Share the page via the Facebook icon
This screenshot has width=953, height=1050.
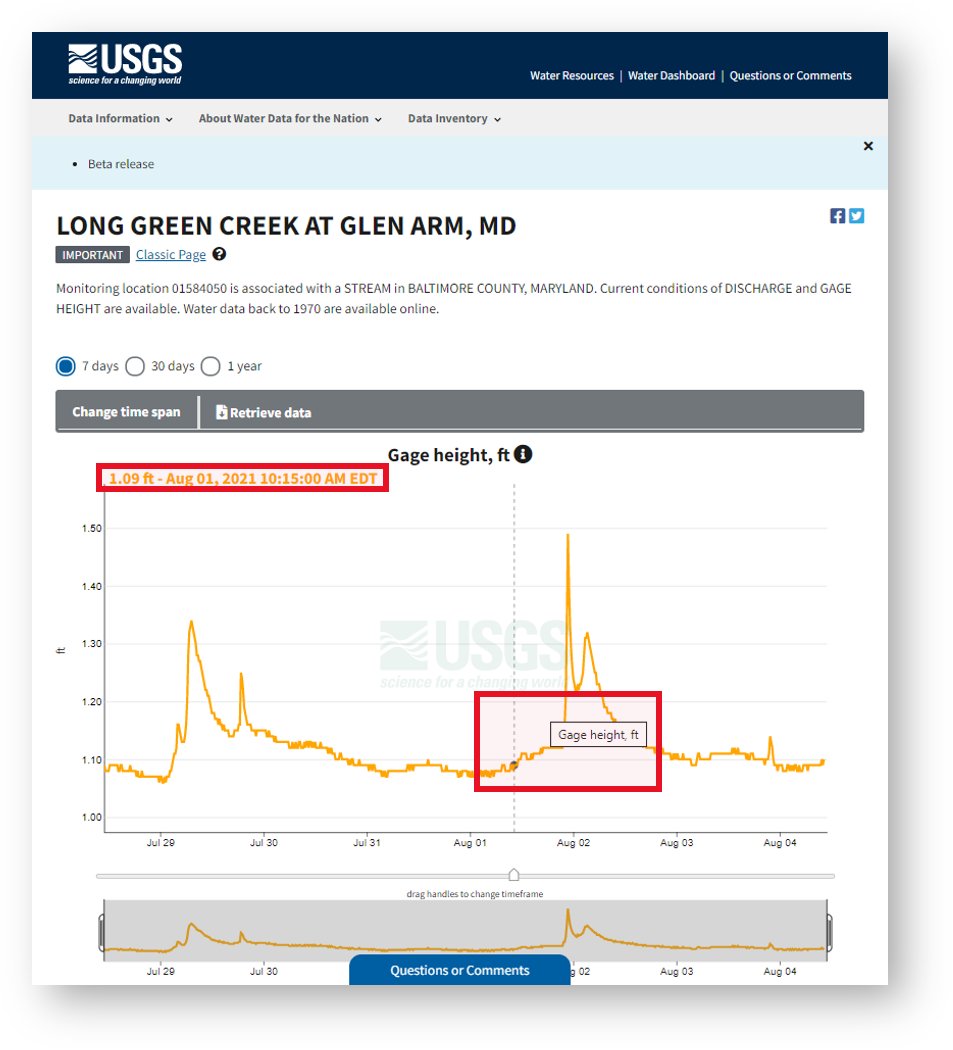click(x=837, y=214)
